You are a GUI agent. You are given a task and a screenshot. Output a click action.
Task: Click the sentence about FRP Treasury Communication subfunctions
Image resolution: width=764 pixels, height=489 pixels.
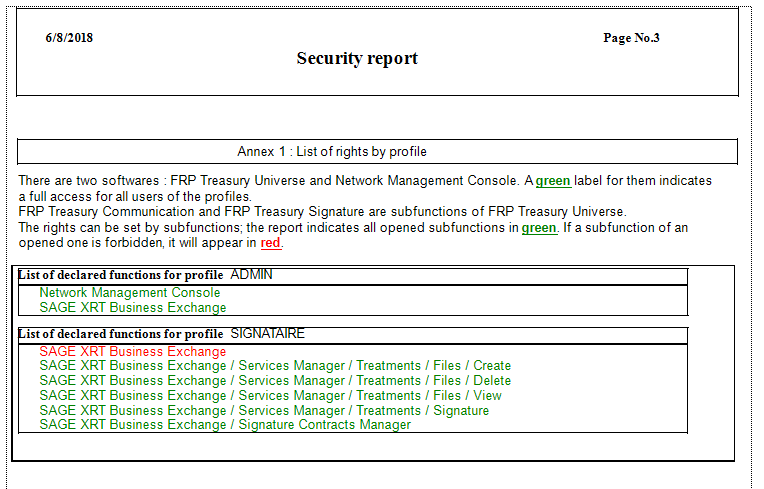[322, 211]
